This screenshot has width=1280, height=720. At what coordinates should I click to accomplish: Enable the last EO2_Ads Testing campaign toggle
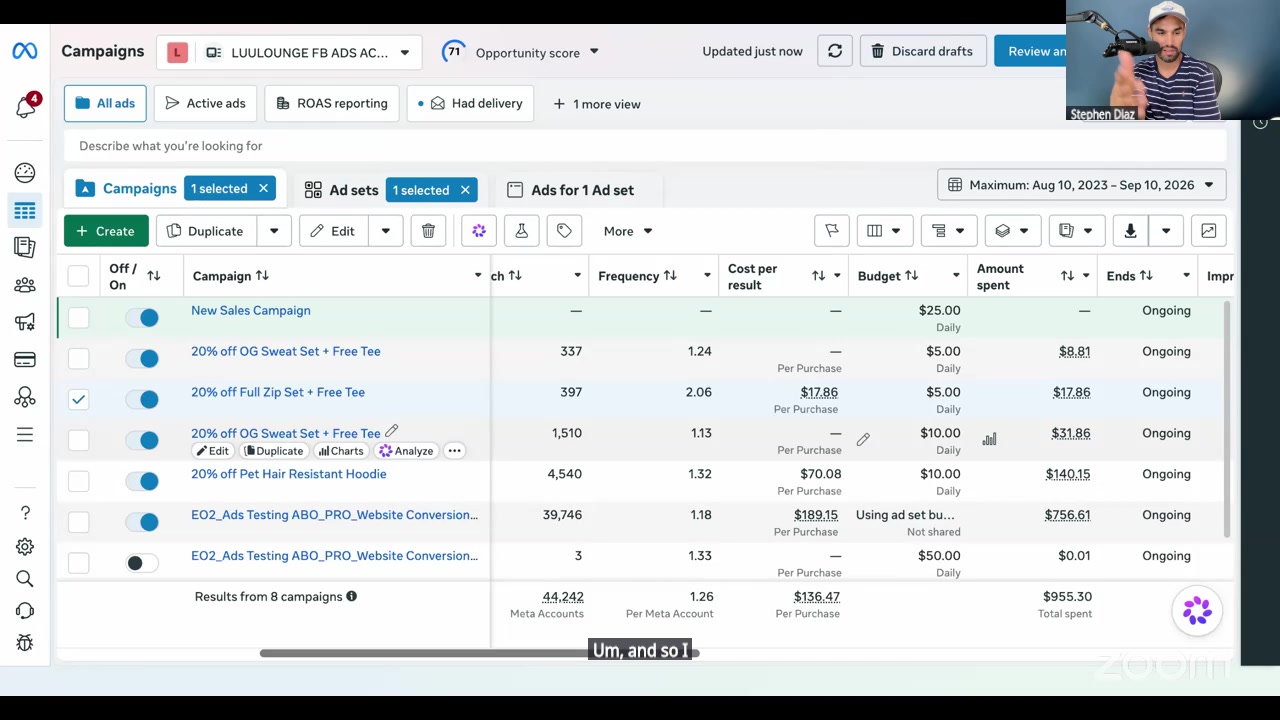142,563
